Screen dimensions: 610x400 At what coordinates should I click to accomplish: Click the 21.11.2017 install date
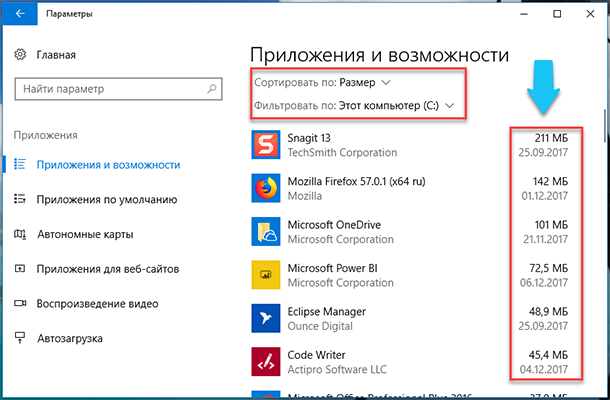tap(545, 239)
